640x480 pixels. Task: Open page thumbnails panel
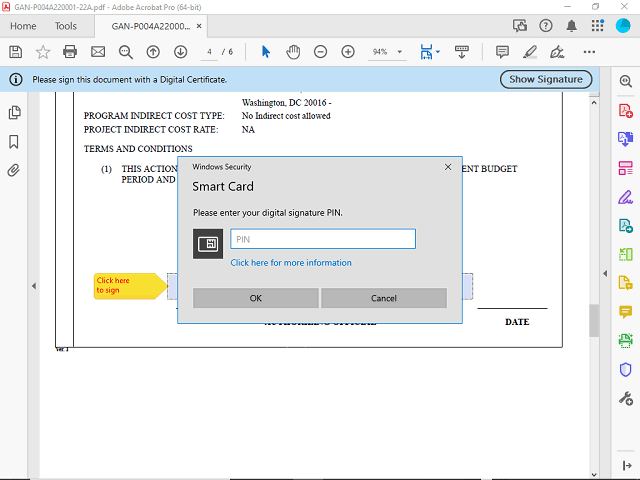15,112
